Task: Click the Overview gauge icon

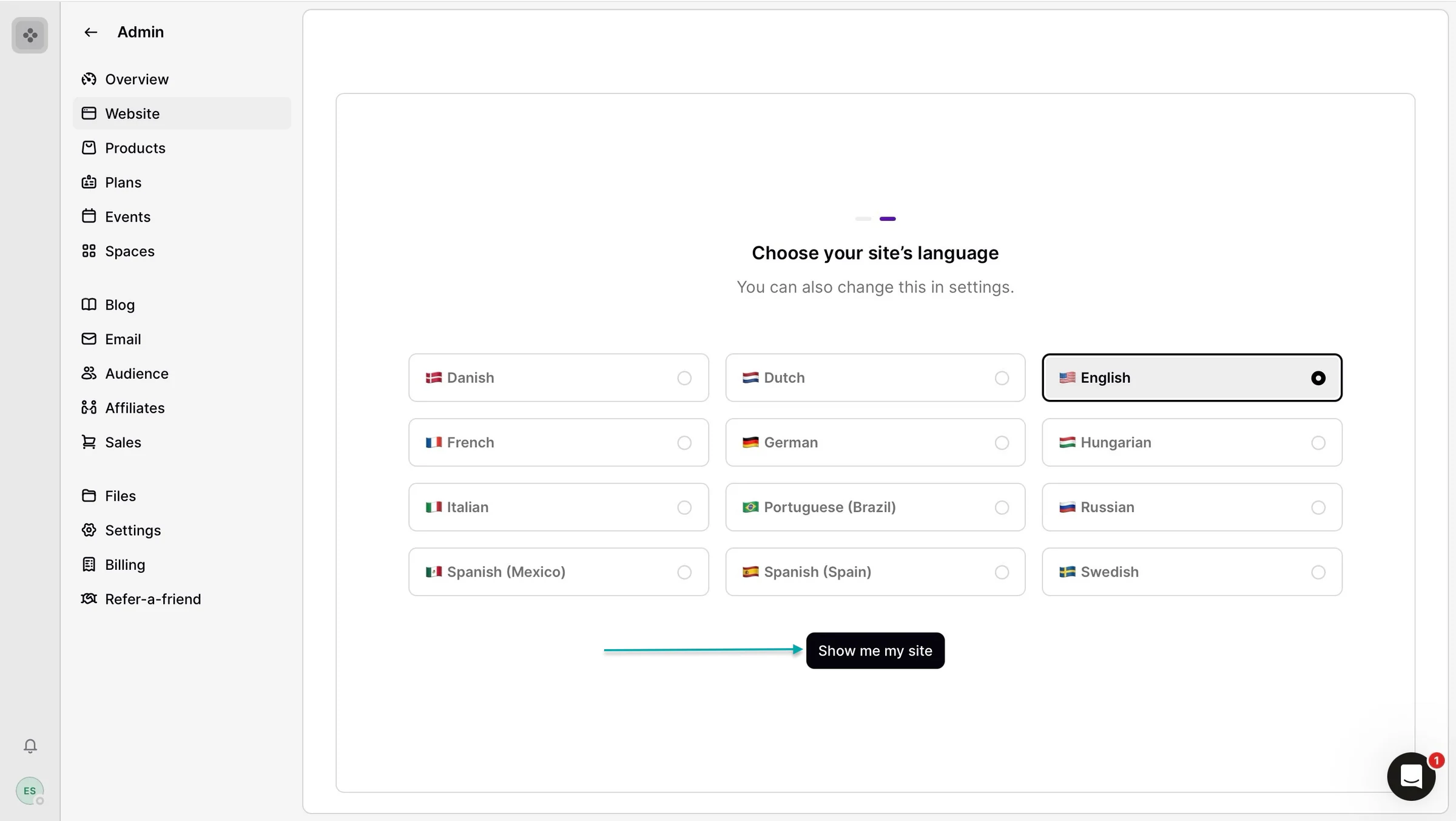Action: [89, 79]
